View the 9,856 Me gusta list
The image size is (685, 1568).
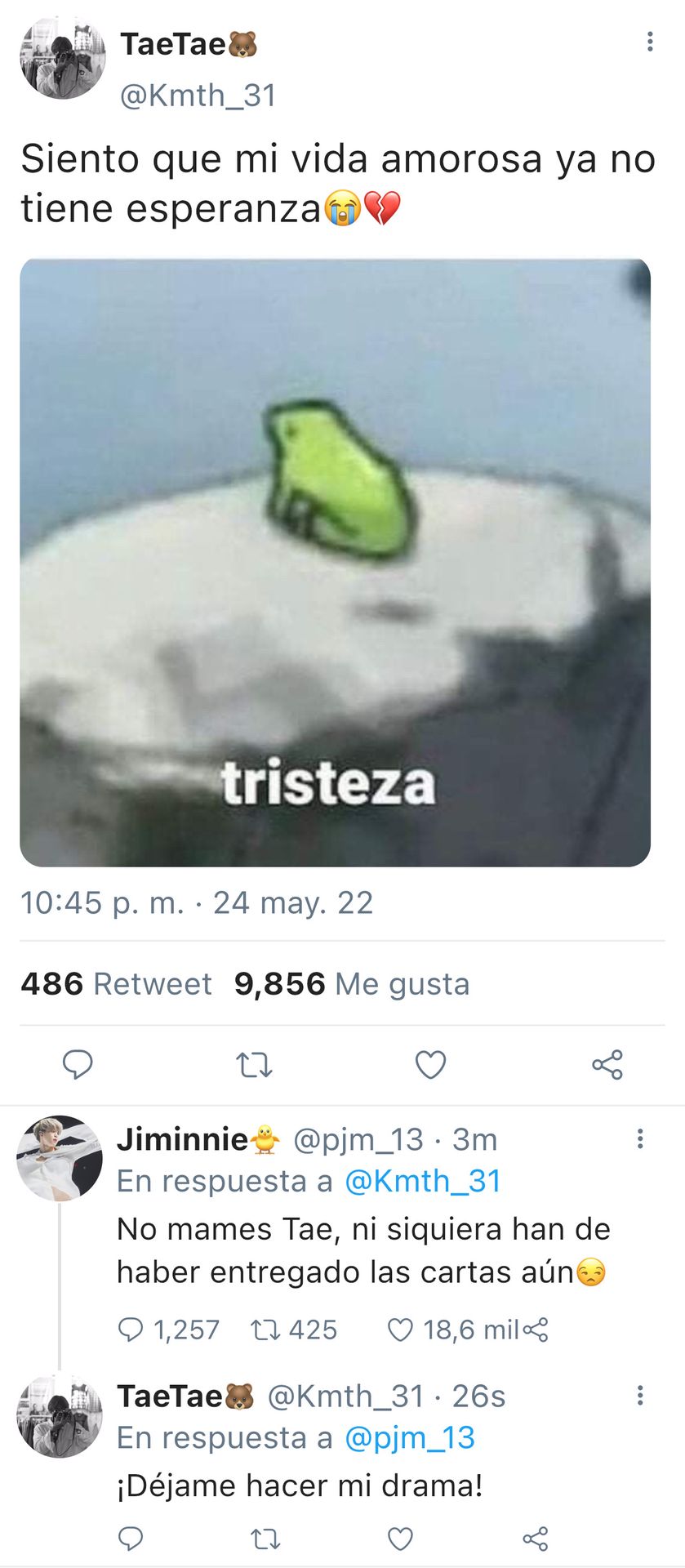(x=352, y=984)
